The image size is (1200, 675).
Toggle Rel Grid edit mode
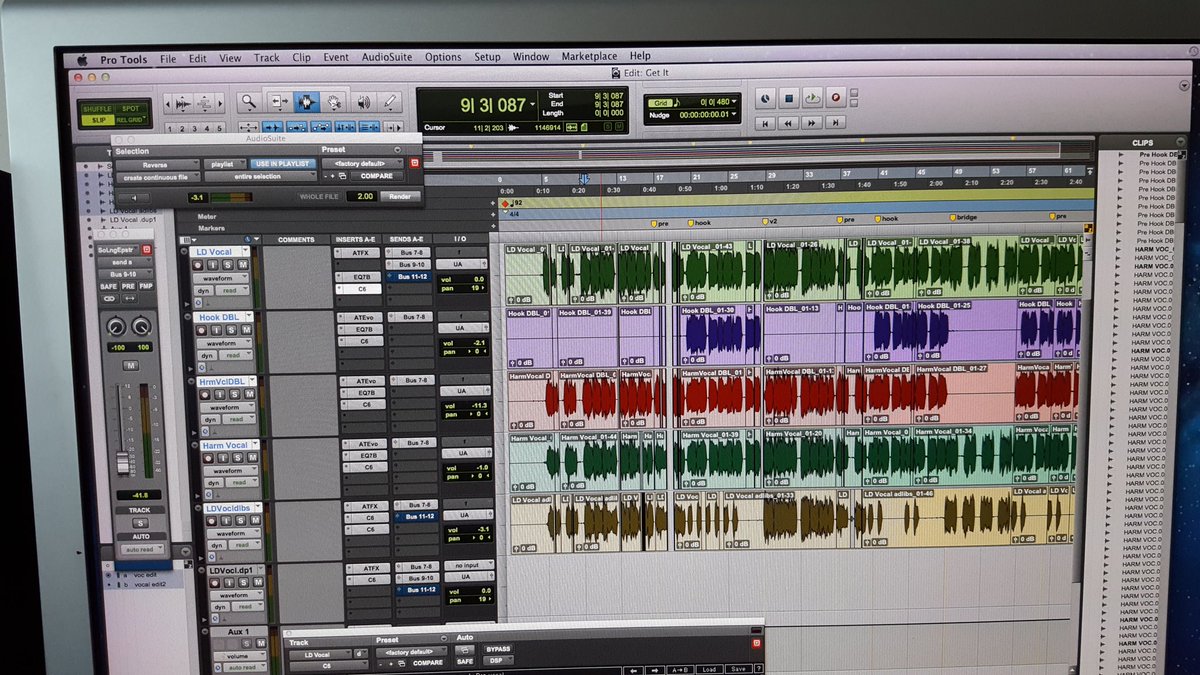130,119
